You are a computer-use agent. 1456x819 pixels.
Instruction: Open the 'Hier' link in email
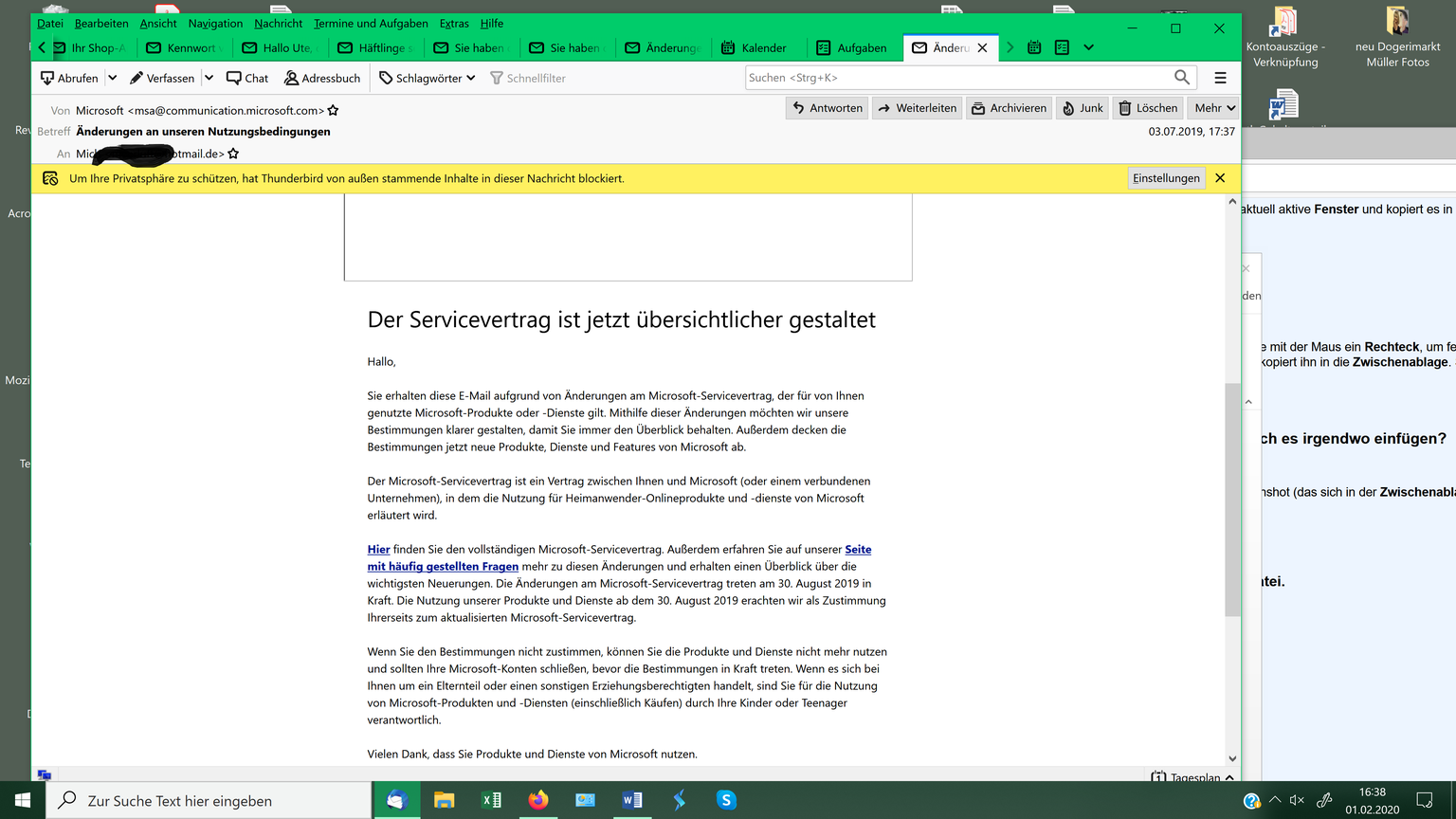coord(378,550)
